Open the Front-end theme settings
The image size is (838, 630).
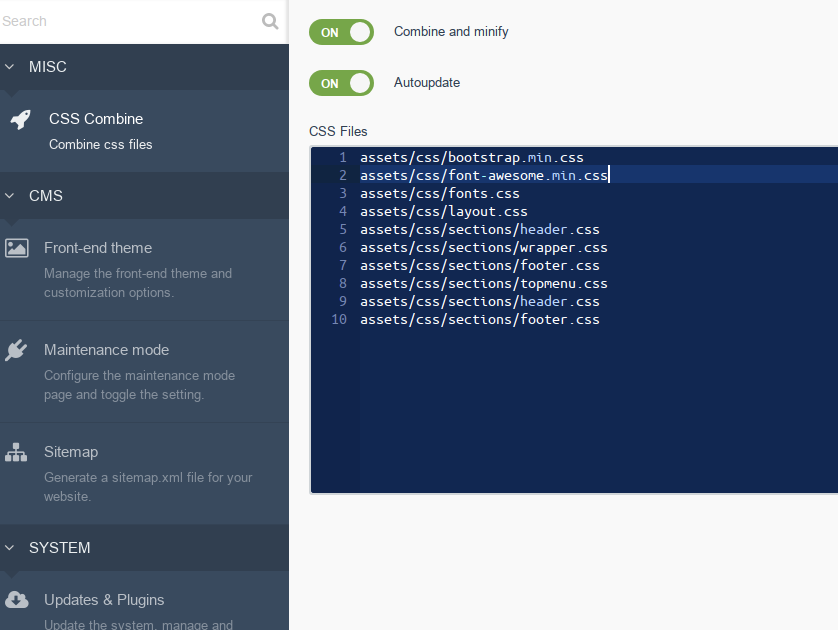[144, 270]
